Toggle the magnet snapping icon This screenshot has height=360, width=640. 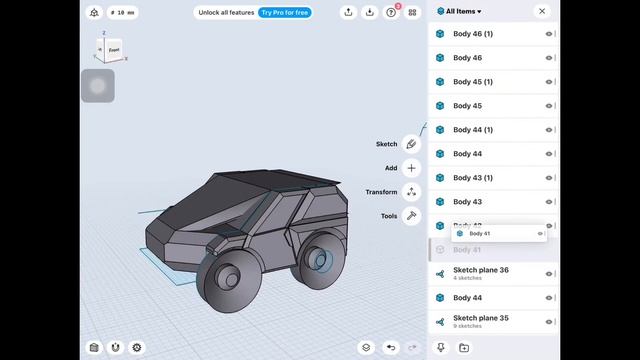tap(116, 347)
